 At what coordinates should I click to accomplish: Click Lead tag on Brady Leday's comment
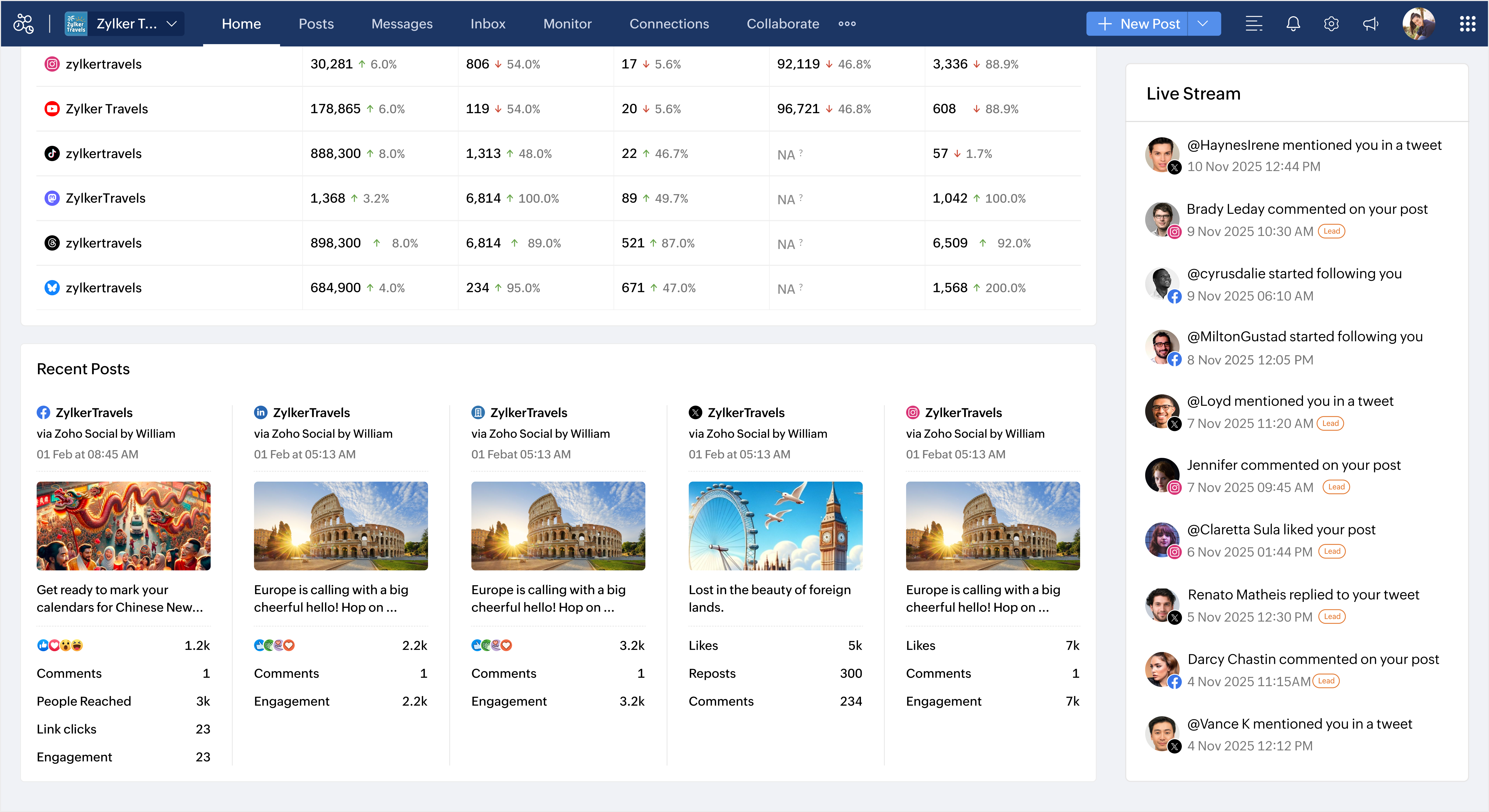pyautogui.click(x=1331, y=231)
